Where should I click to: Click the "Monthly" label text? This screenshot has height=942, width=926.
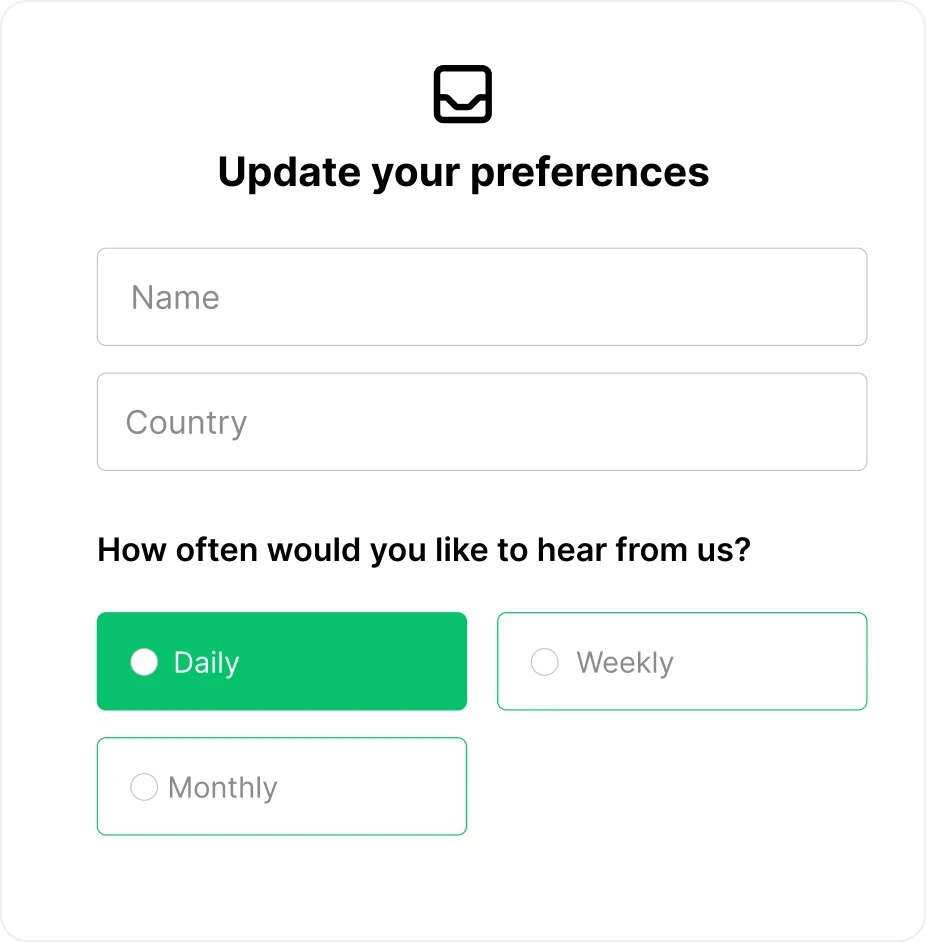[x=223, y=788]
